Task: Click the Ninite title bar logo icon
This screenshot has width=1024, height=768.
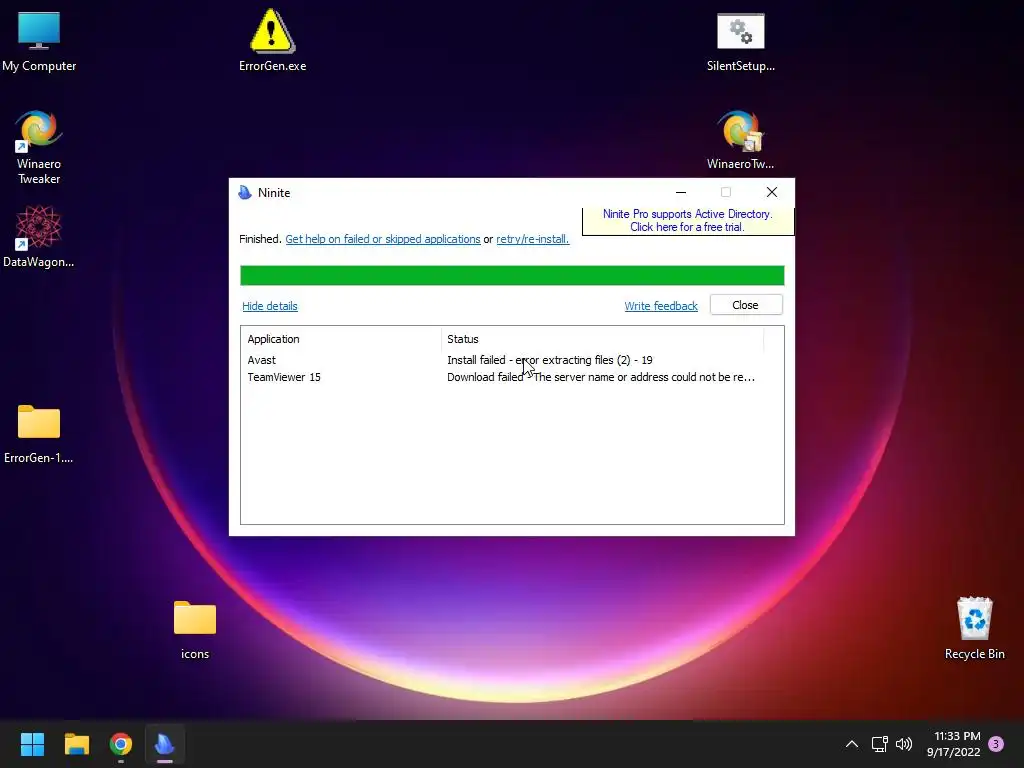Action: [245, 193]
